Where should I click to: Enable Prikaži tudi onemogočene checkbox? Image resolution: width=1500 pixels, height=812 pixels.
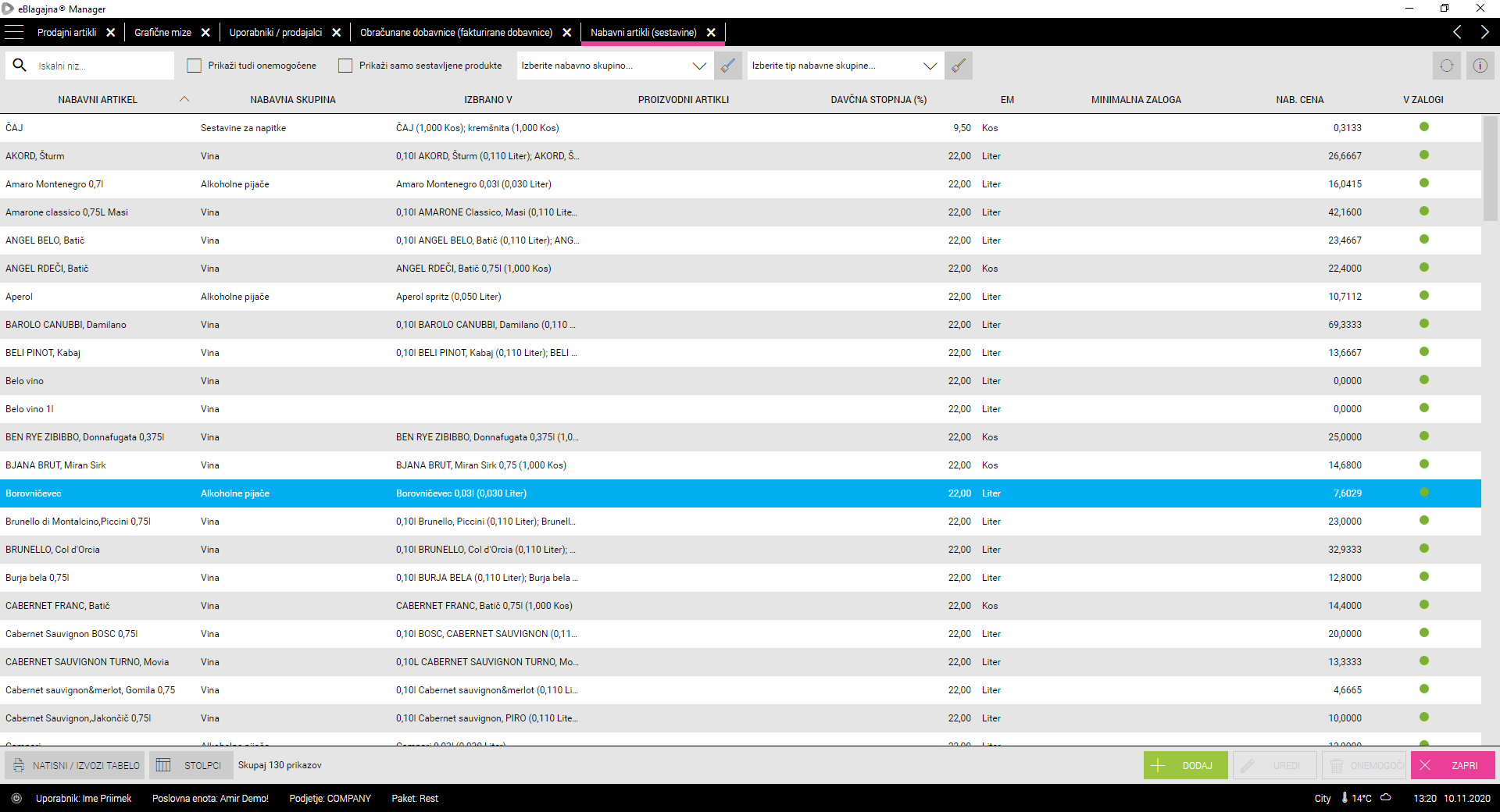point(195,66)
